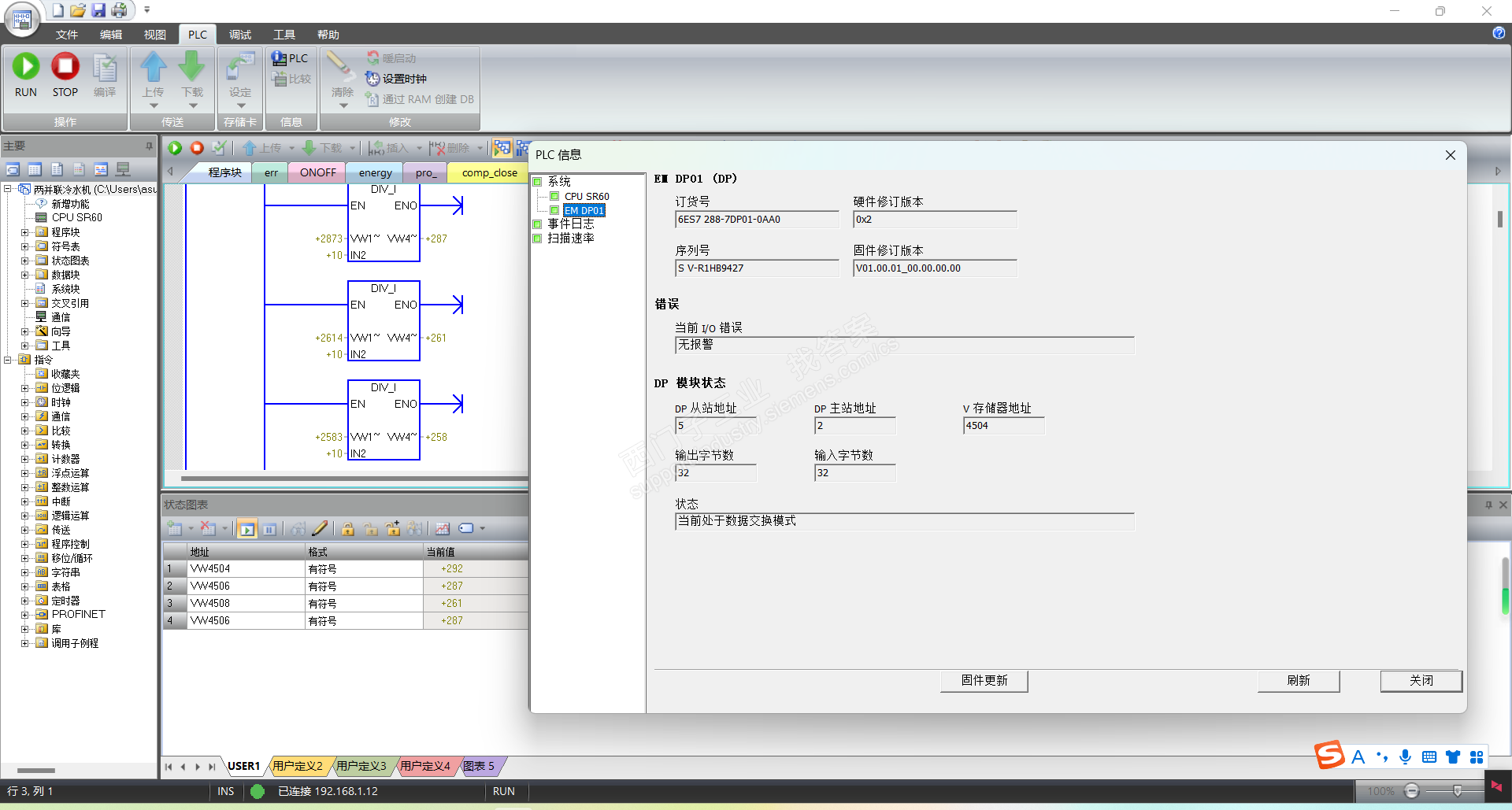Click the 订货号 field in PLC 信息
This screenshot has height=810, width=1512.
757,220
